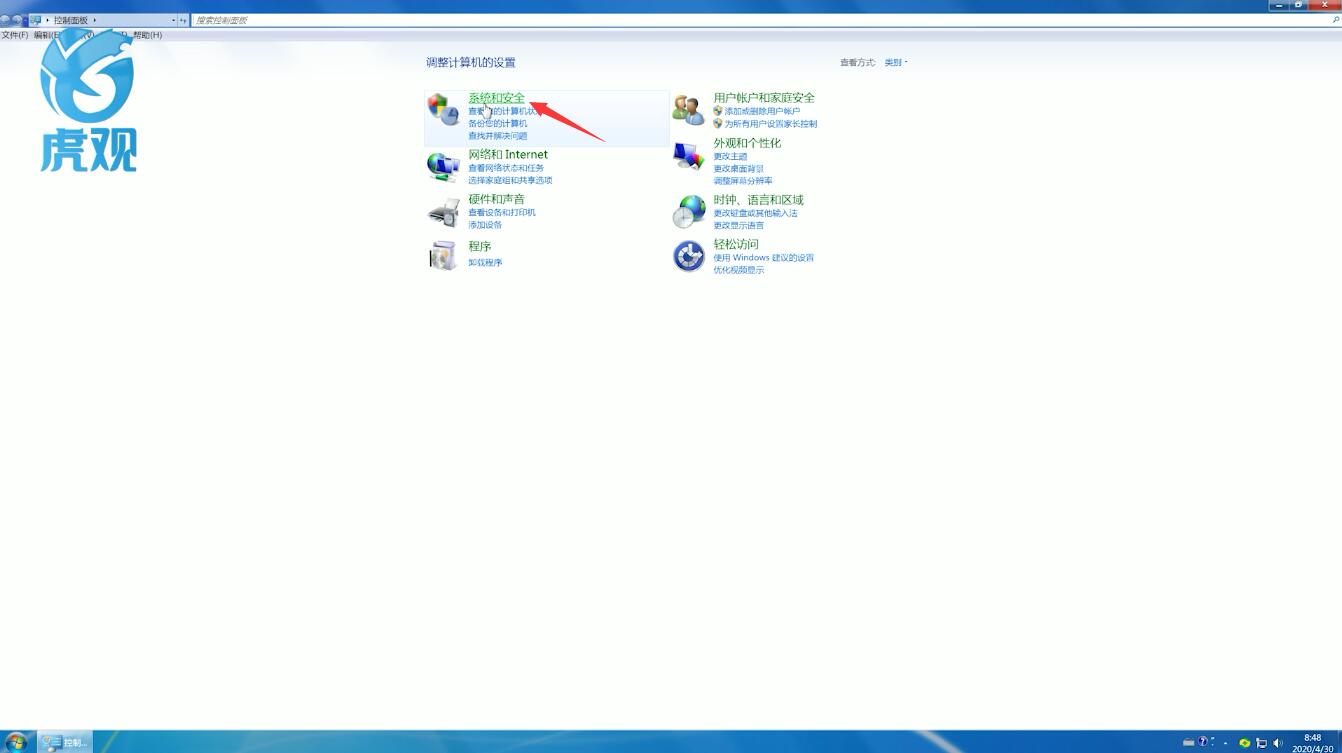Screen dimensions: 1342x753
Task: Open the 轻松访问 heading
Action: pos(736,244)
